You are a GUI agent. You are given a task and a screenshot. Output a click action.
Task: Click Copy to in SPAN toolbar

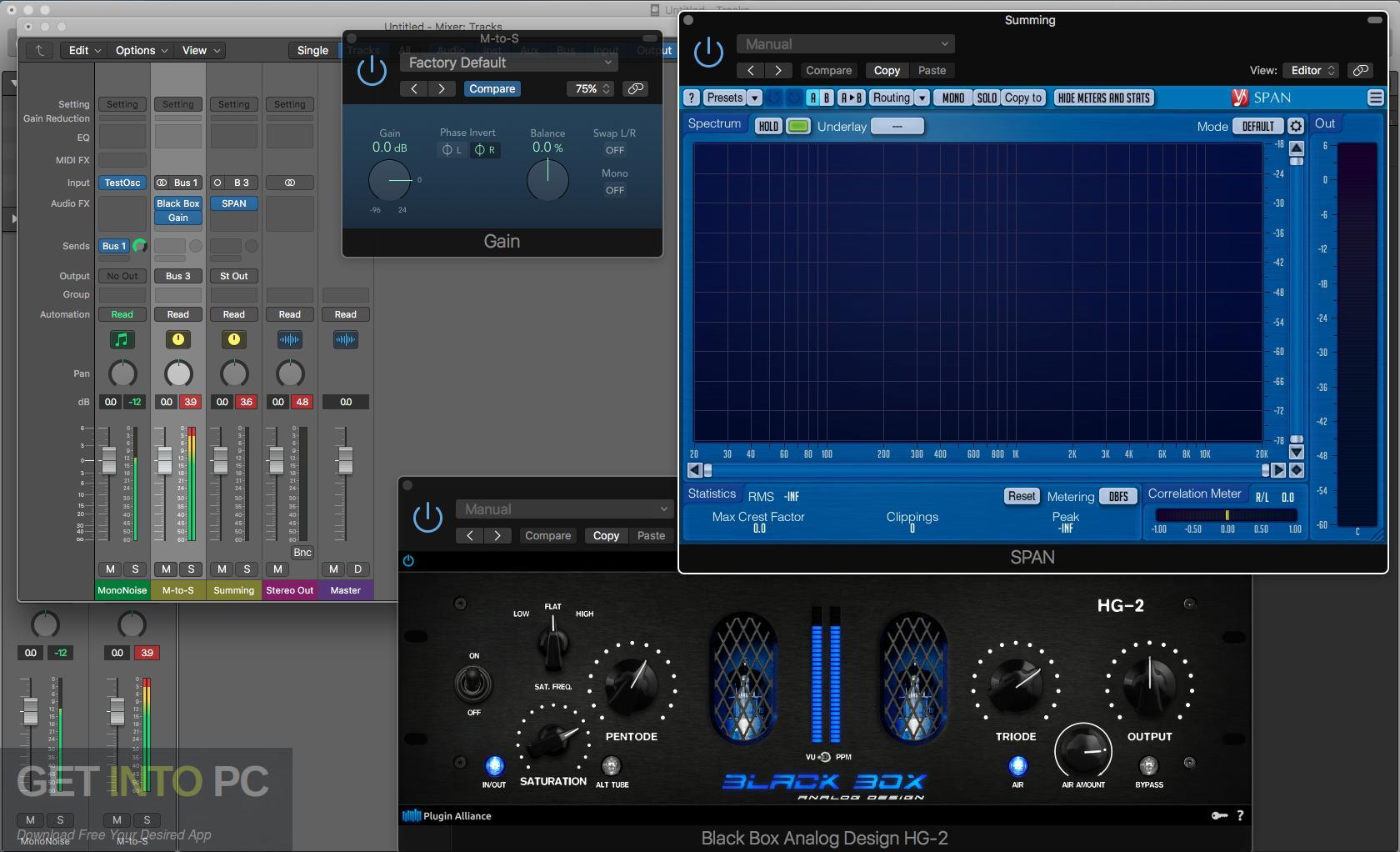coord(1022,98)
